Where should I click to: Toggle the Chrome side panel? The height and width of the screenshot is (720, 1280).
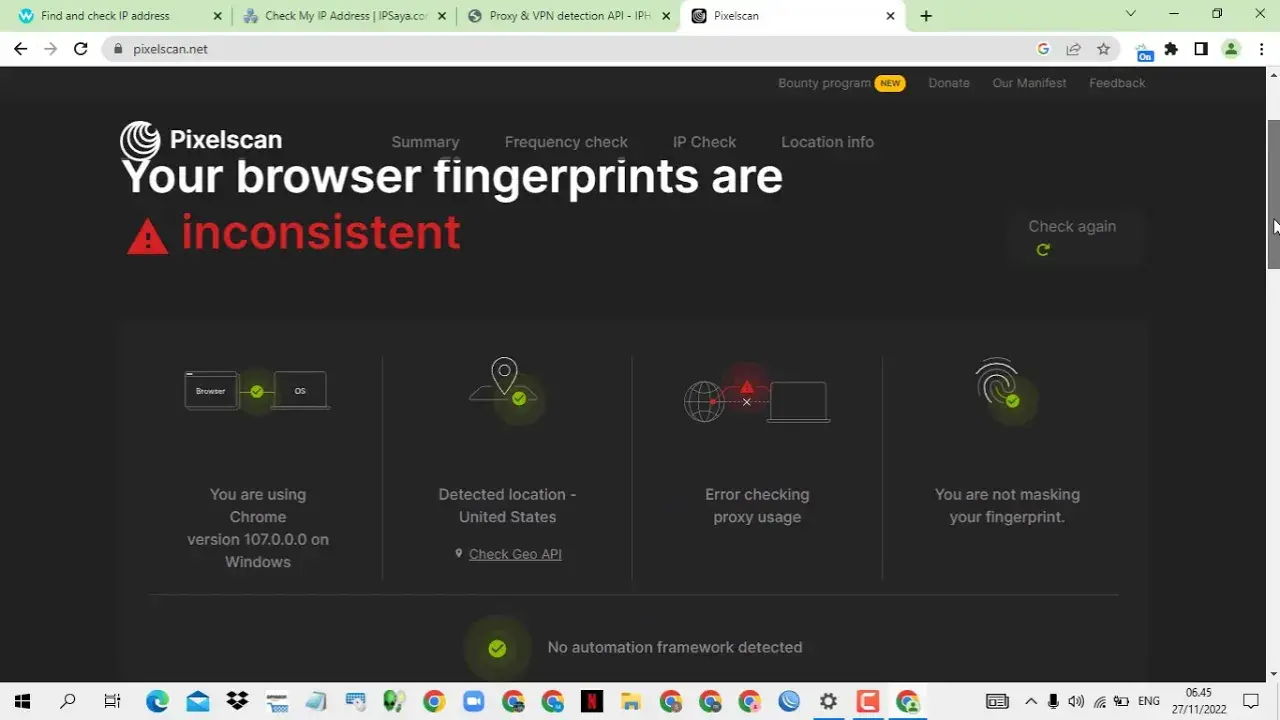(x=1201, y=49)
